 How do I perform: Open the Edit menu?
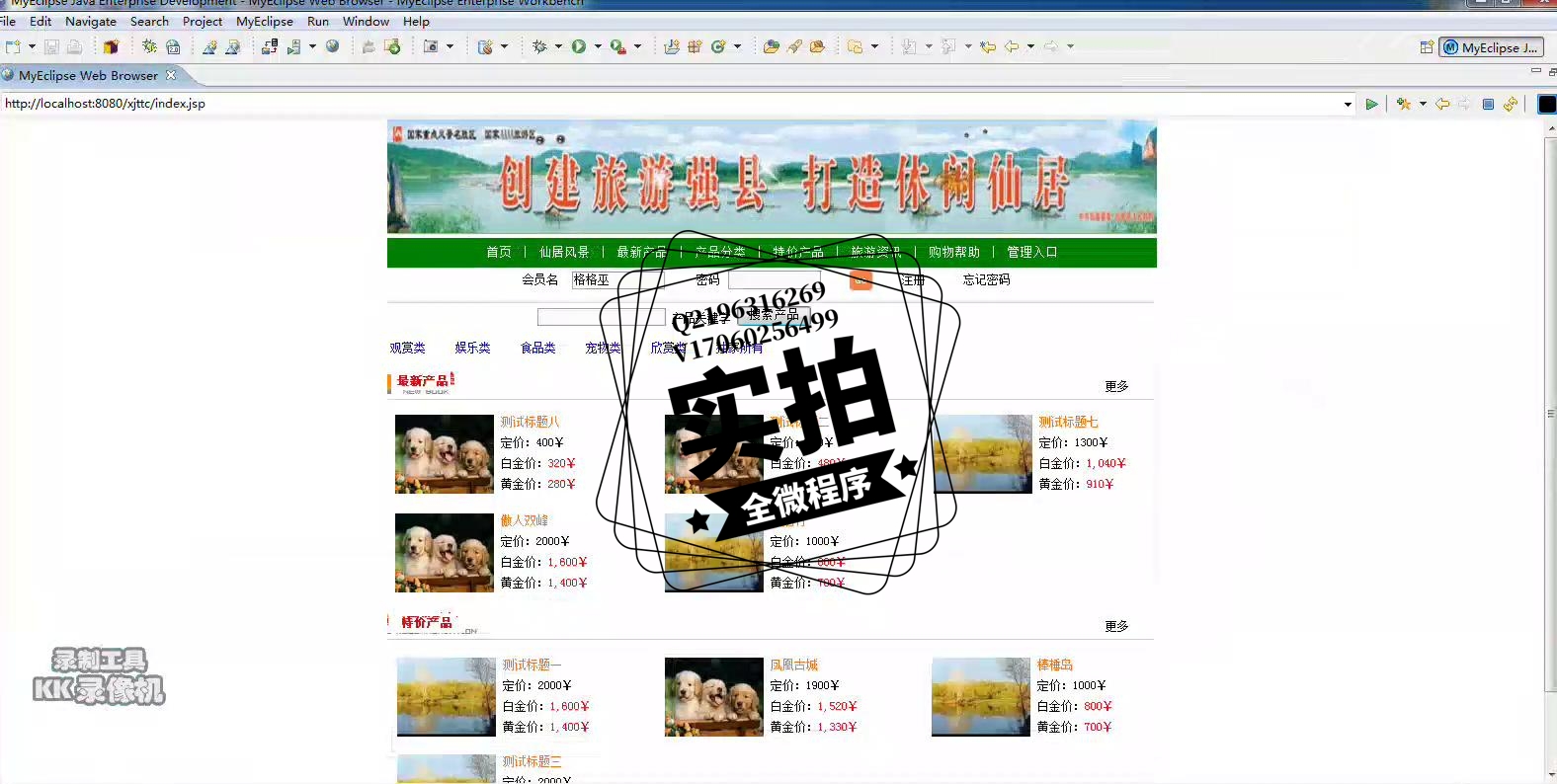pos(41,21)
